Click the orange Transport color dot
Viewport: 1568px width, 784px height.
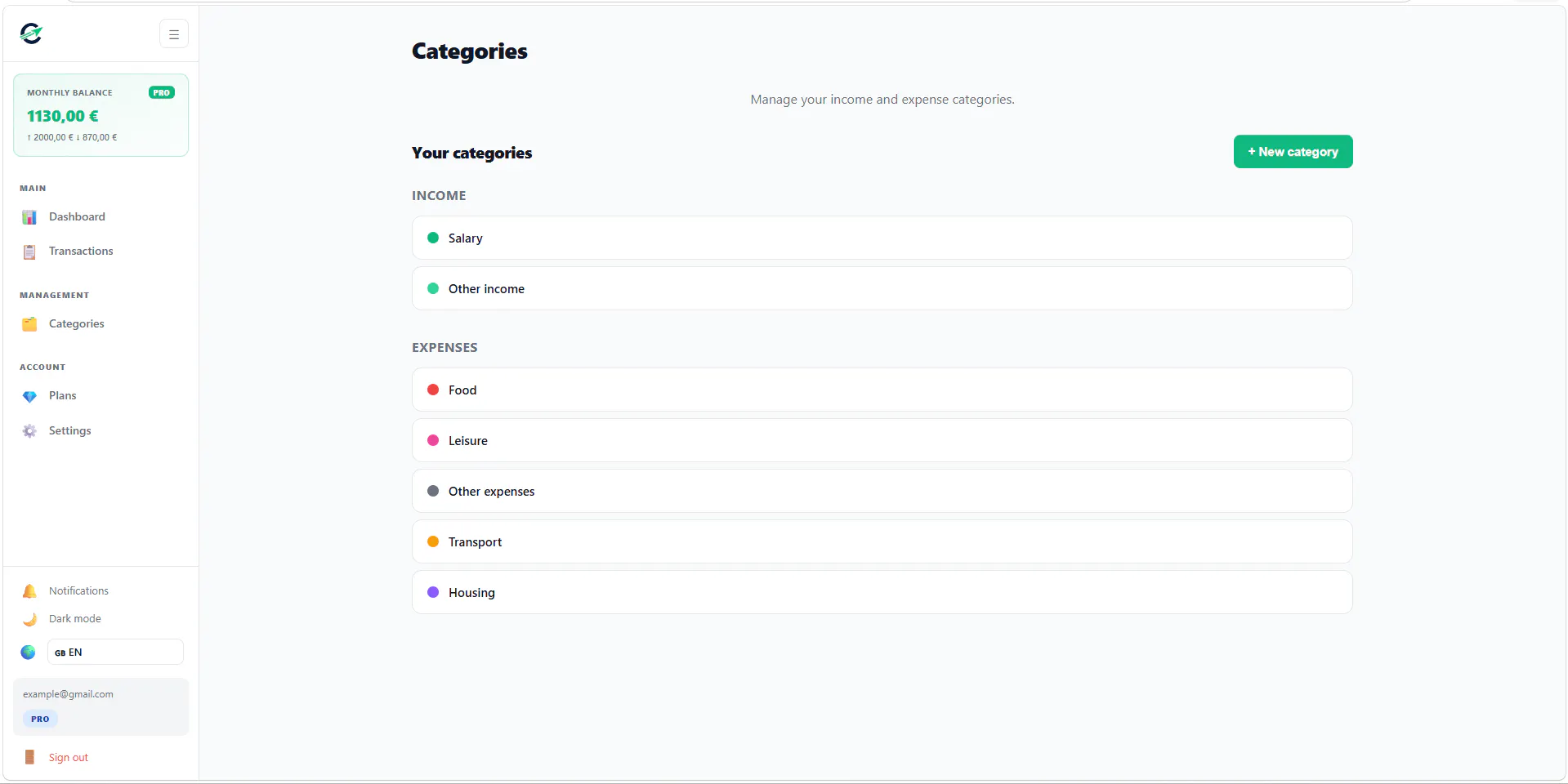pos(433,542)
